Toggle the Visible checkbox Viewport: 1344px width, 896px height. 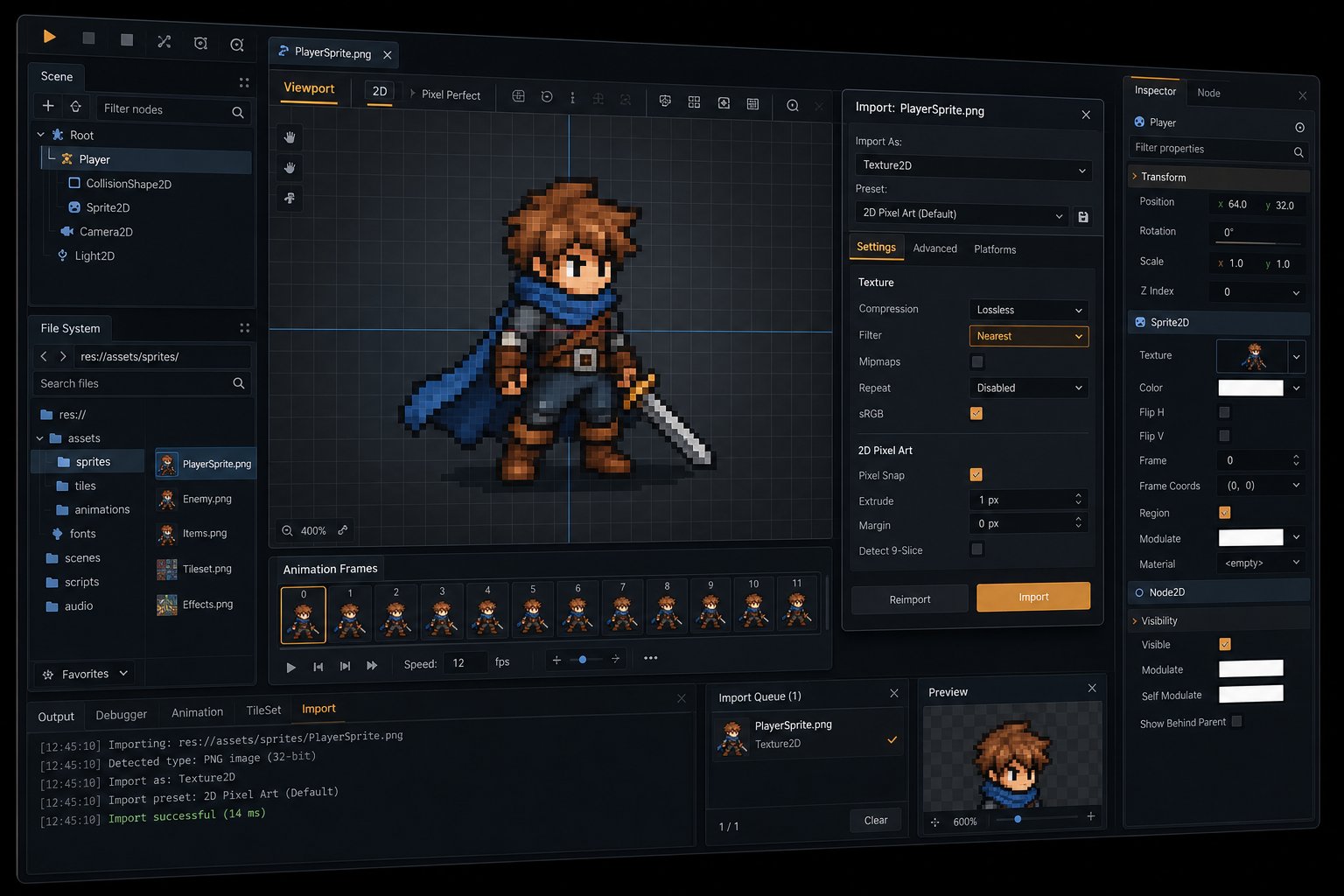click(x=1225, y=644)
